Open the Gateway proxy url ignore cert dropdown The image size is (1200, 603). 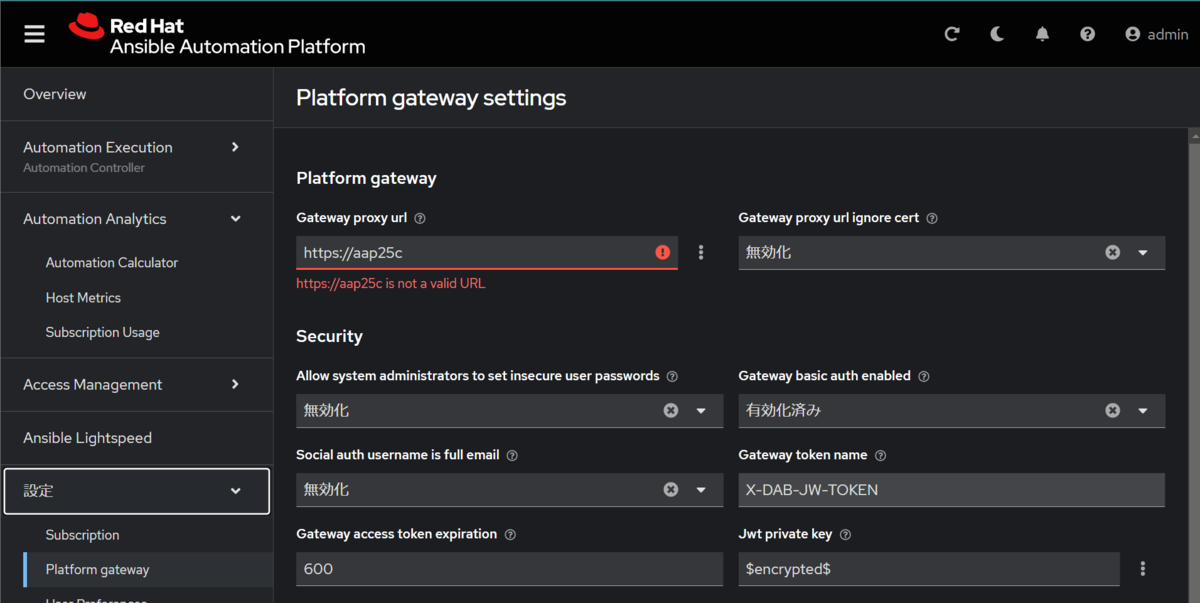click(x=1143, y=253)
